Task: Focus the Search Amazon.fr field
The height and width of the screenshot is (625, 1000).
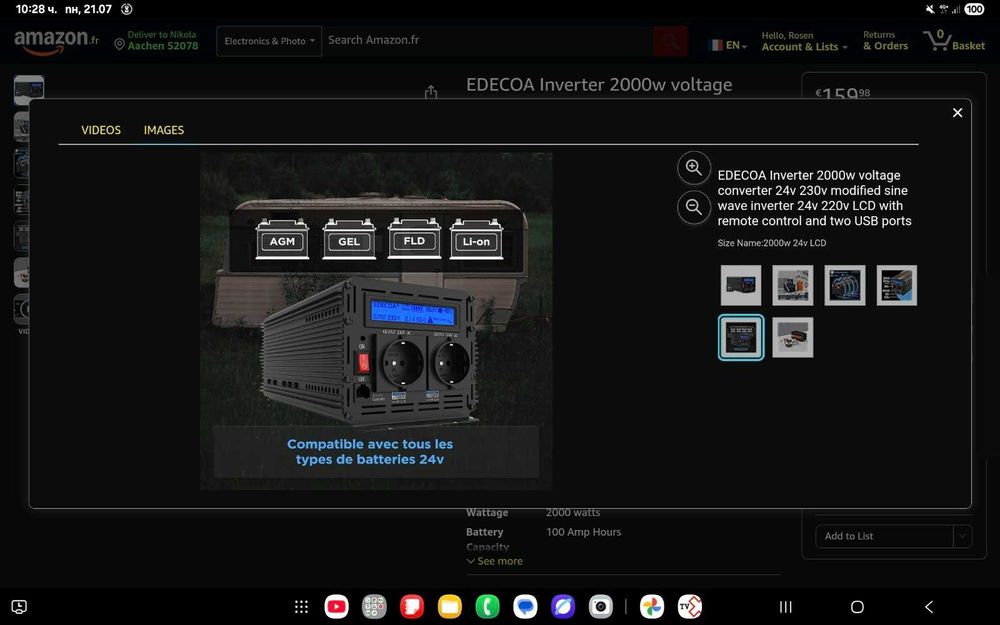Action: [488, 40]
